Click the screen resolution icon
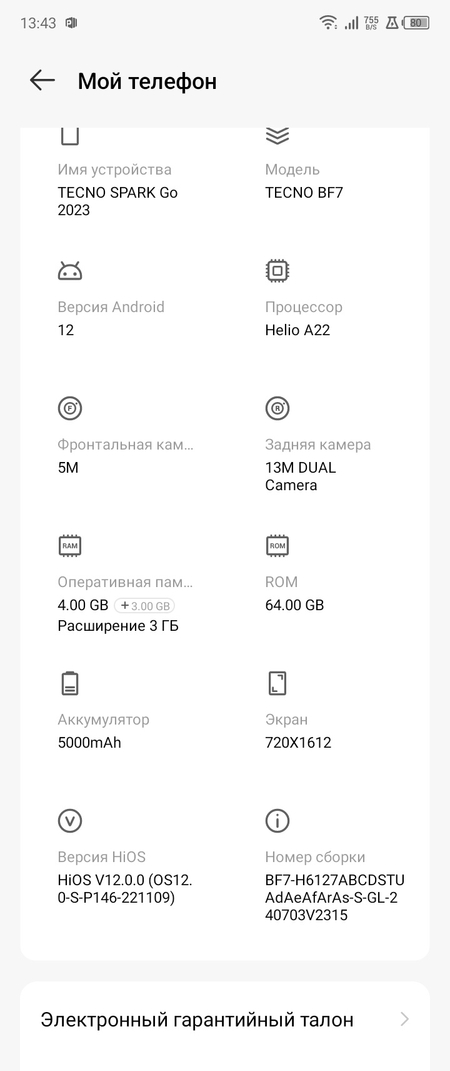Image resolution: width=450 pixels, height=1071 pixels. tap(277, 683)
